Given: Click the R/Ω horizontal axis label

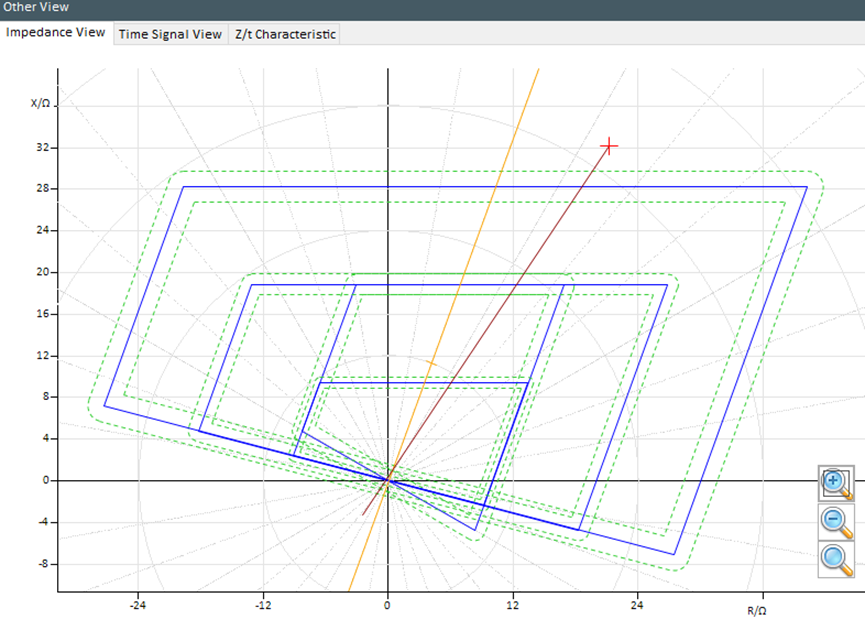Looking at the screenshot, I should 757,609.
